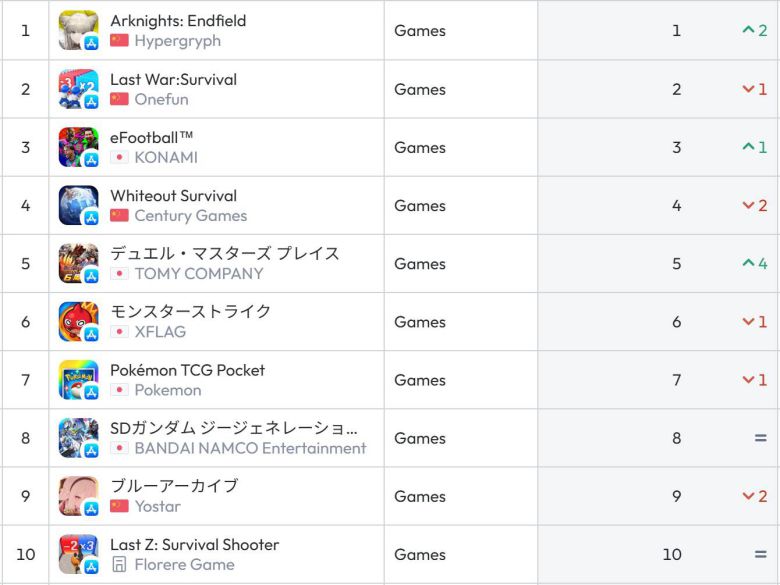Click the Florere Game publisher link
The image size is (780, 585).
tap(184, 564)
